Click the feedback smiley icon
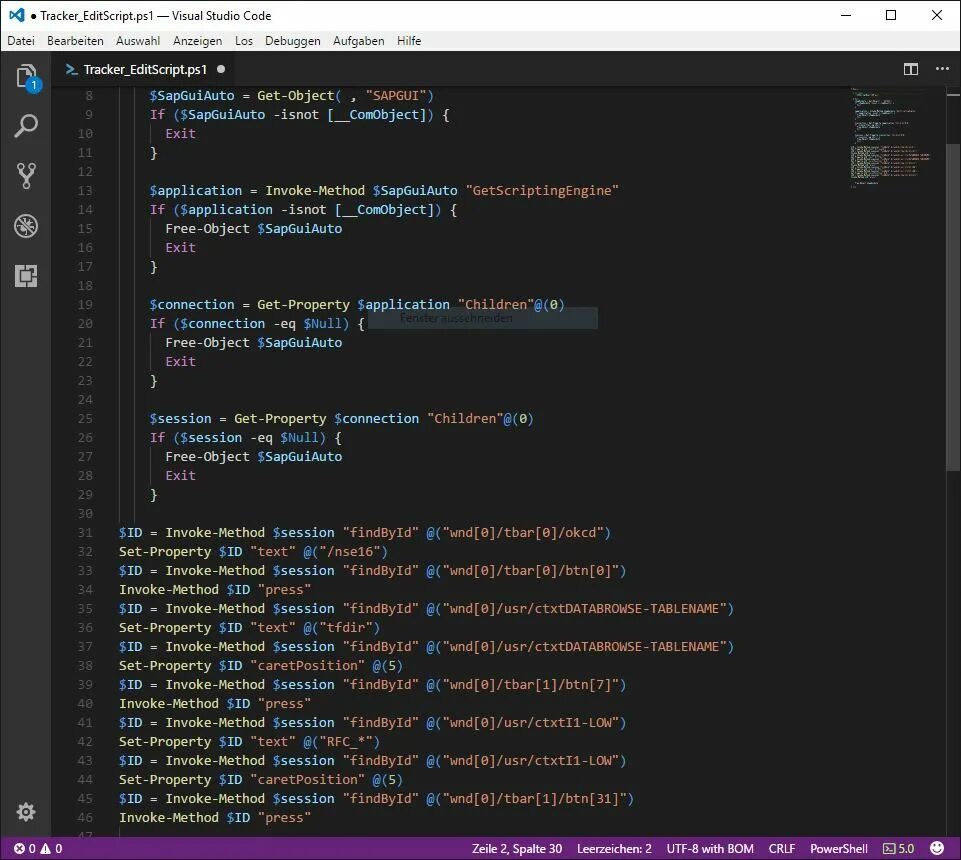 click(x=938, y=847)
